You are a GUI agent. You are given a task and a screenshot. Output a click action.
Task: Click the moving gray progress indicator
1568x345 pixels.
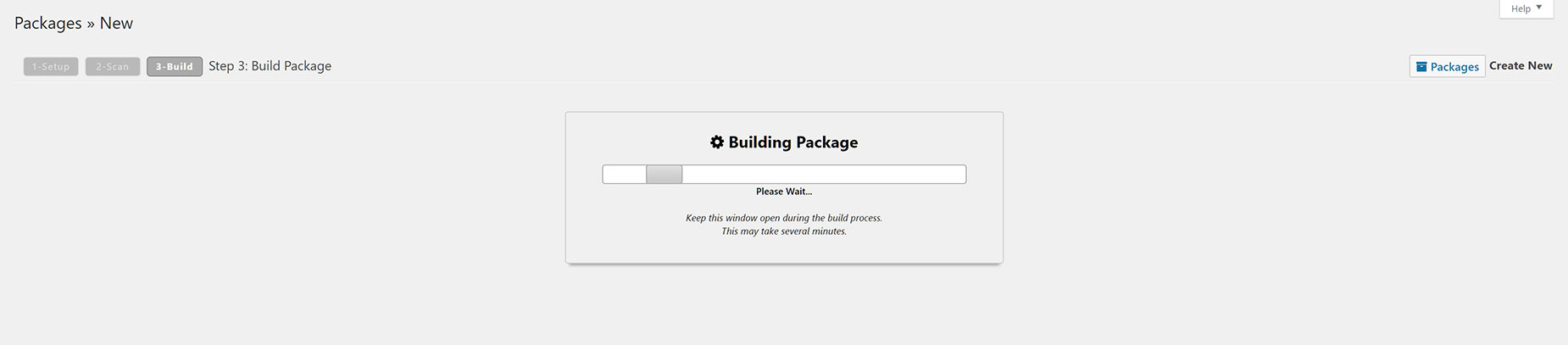coord(664,175)
